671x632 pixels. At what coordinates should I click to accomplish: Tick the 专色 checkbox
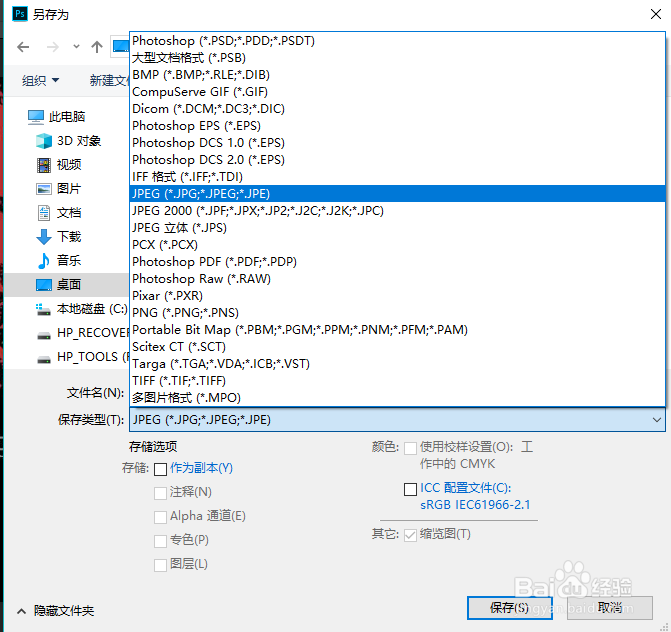[x=160, y=541]
